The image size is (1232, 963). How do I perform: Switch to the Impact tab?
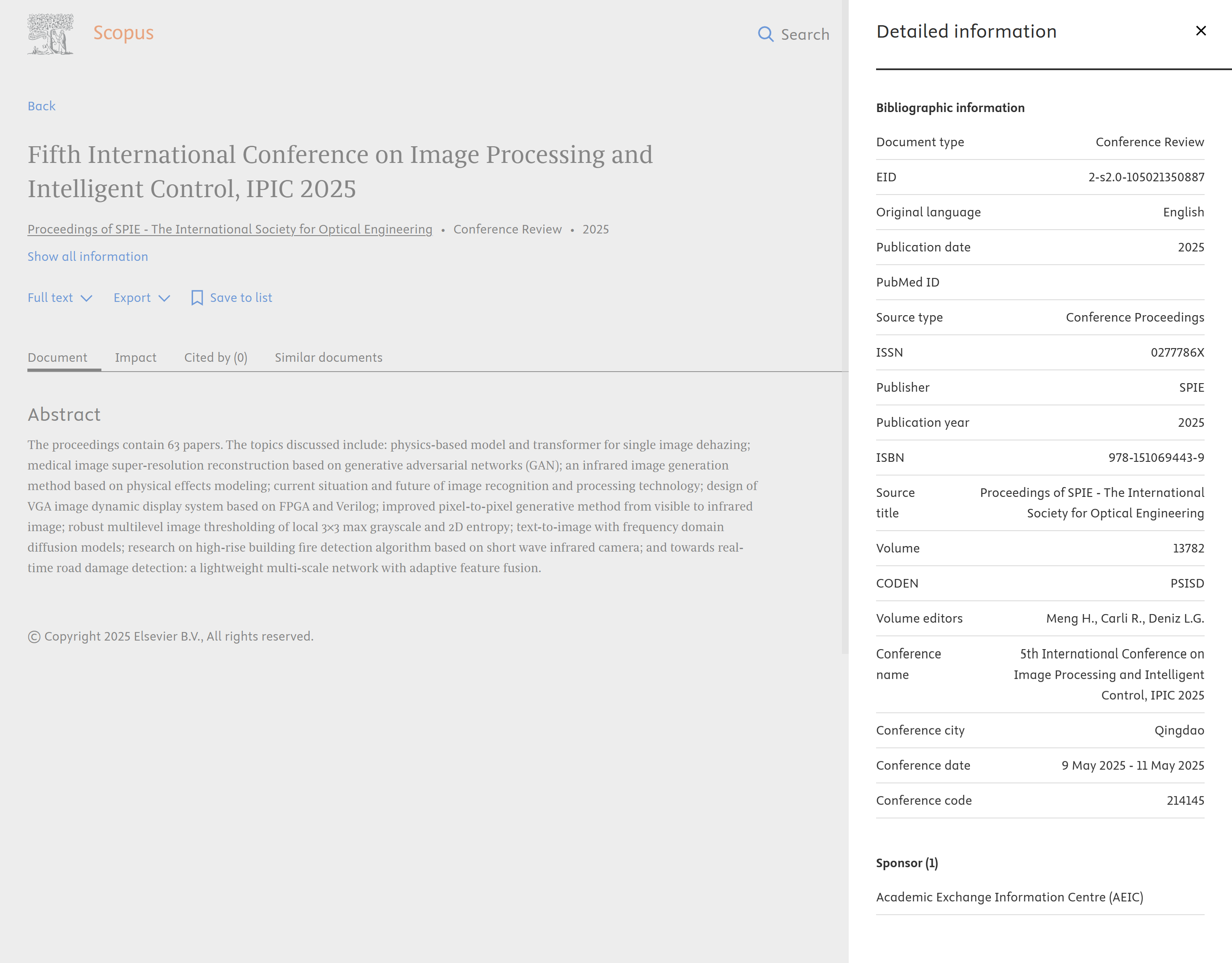(x=136, y=357)
